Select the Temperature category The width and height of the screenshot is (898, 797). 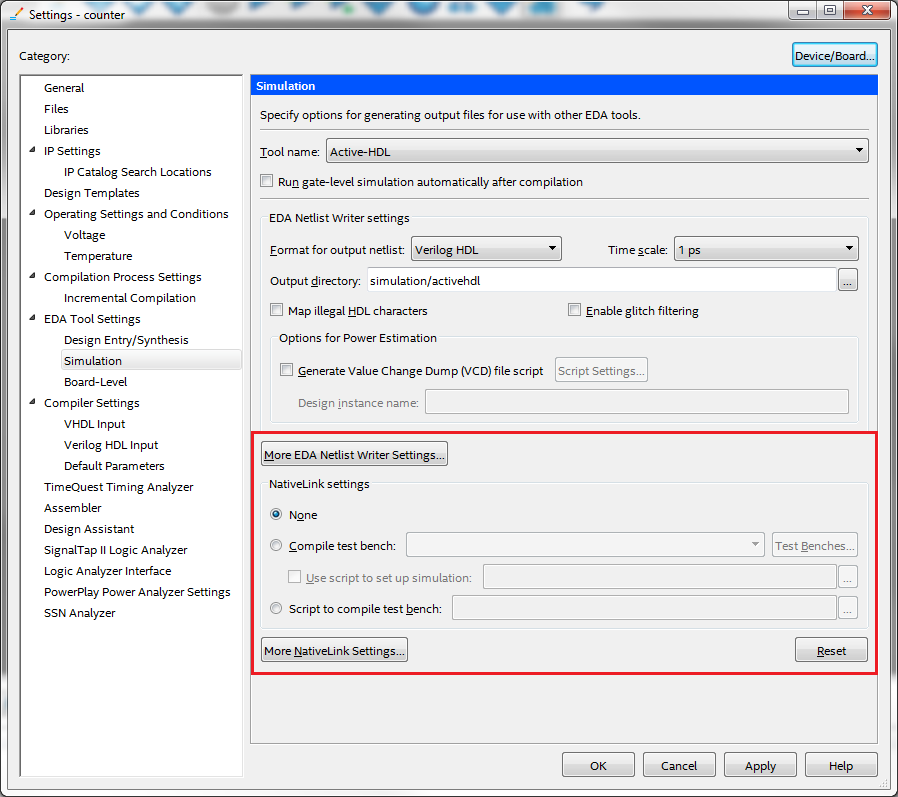[x=98, y=256]
